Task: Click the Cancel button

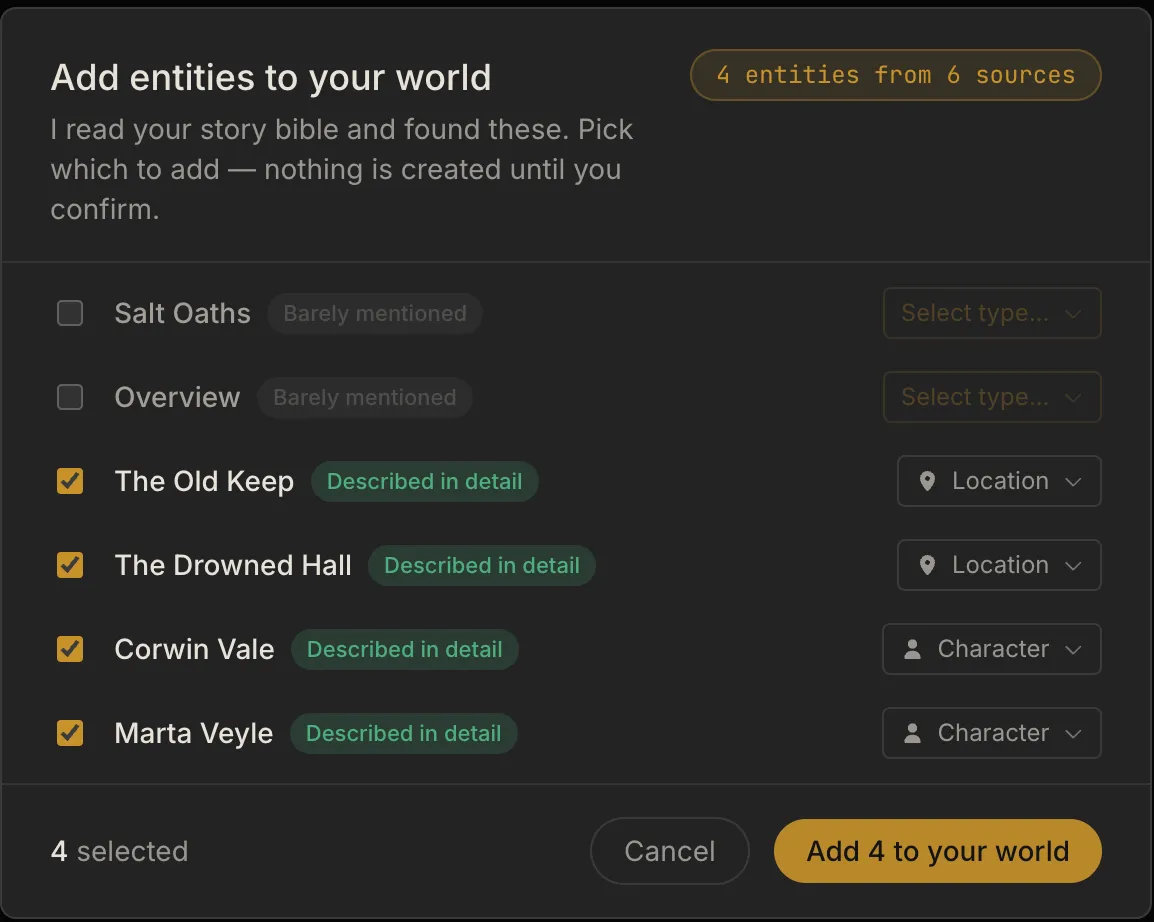Action: coord(670,851)
